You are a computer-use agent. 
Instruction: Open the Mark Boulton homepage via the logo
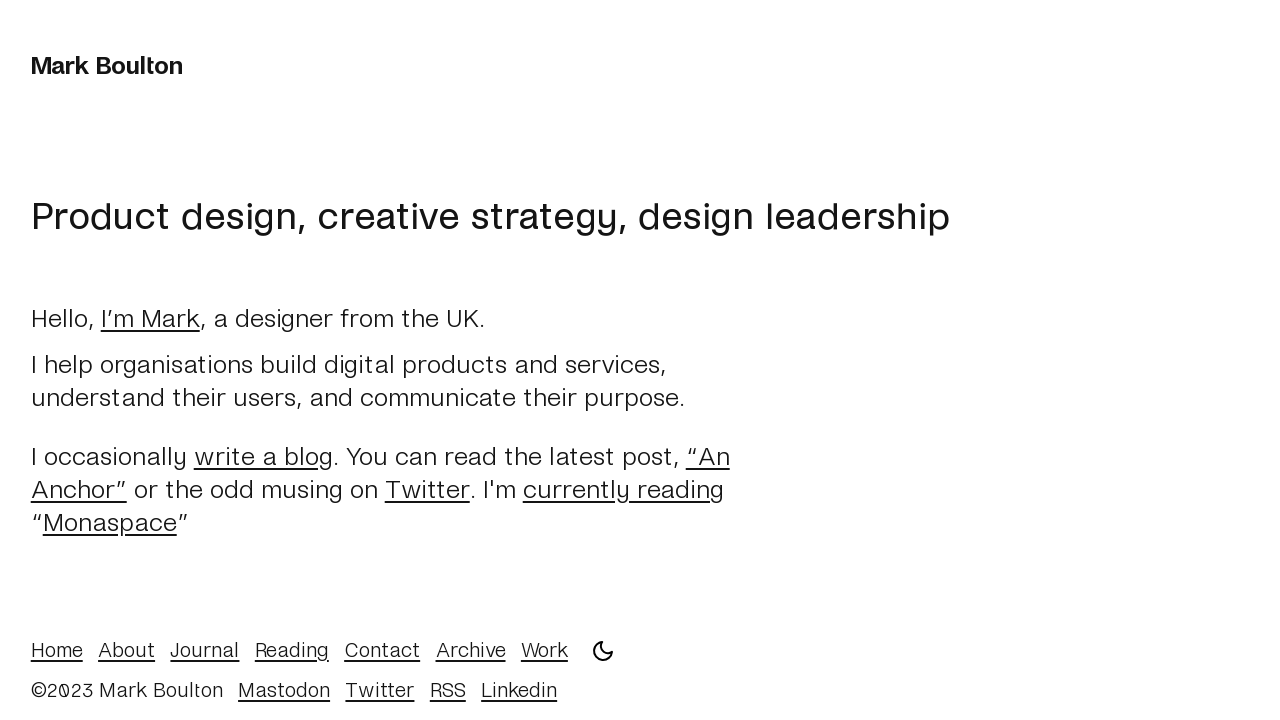pos(106,65)
